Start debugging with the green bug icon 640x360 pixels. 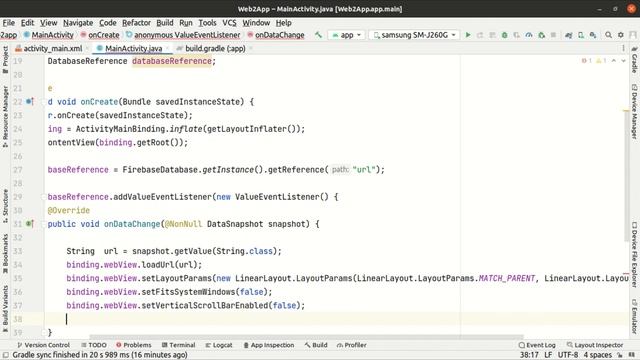pyautogui.click(x=504, y=35)
